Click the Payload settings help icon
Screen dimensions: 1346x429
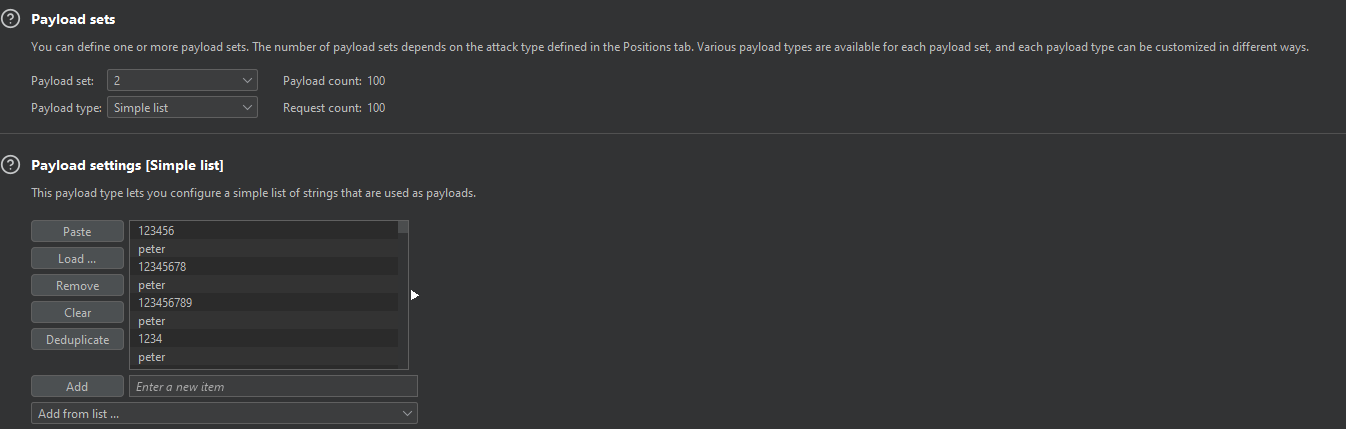(11, 165)
